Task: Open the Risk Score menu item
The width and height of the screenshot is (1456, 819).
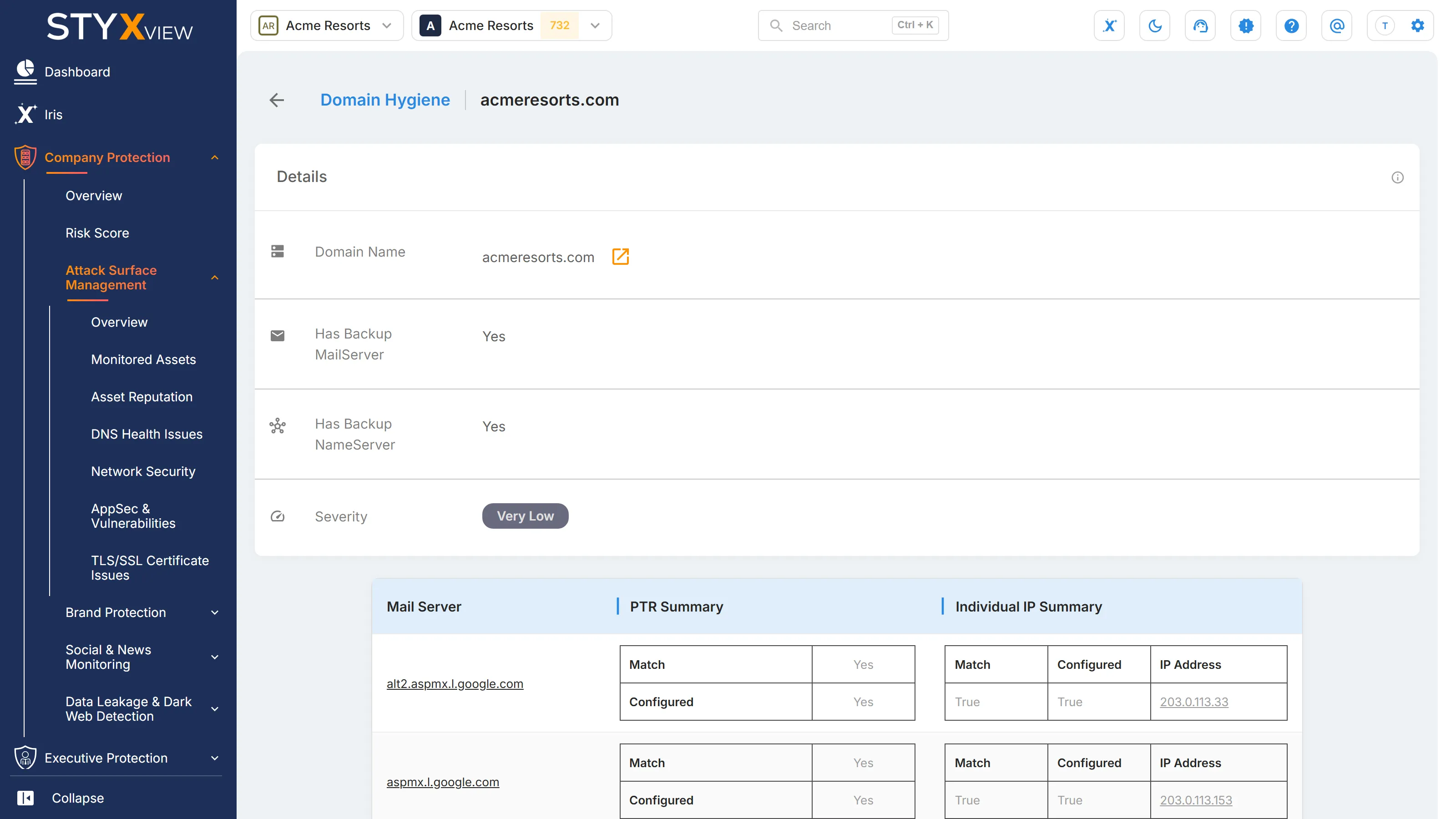Action: (97, 233)
